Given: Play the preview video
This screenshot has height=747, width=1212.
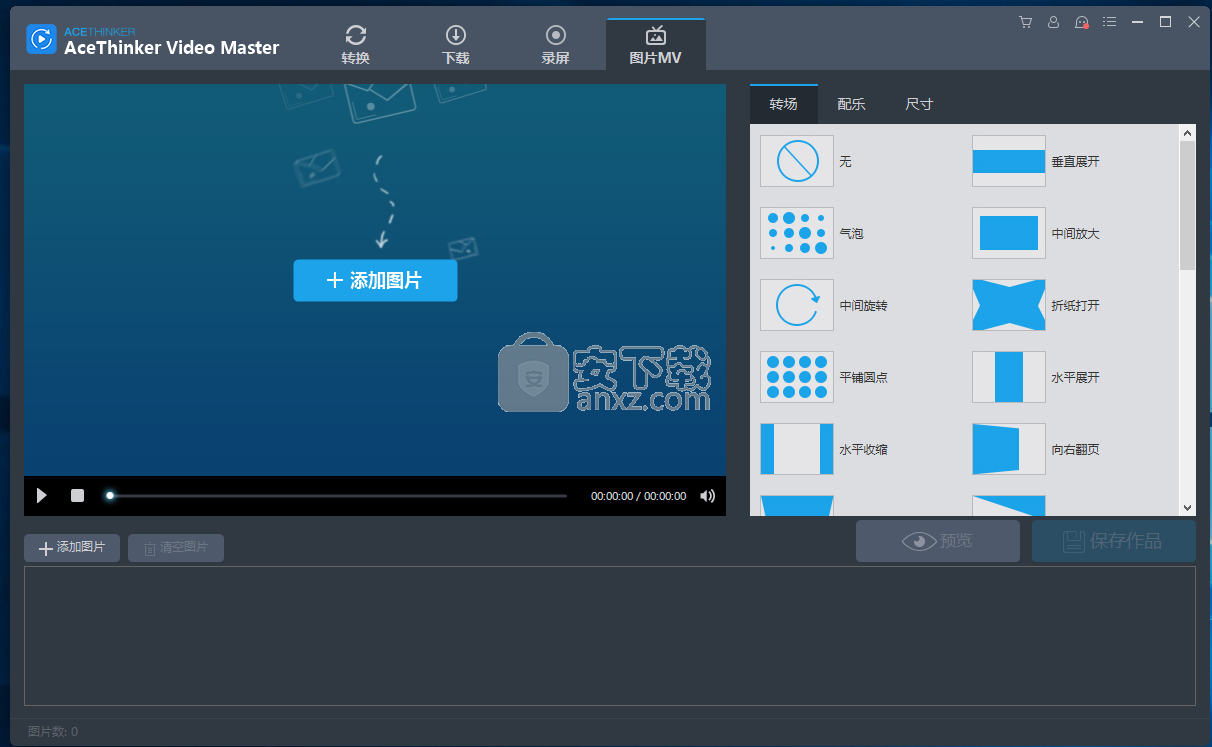Looking at the screenshot, I should 41,495.
